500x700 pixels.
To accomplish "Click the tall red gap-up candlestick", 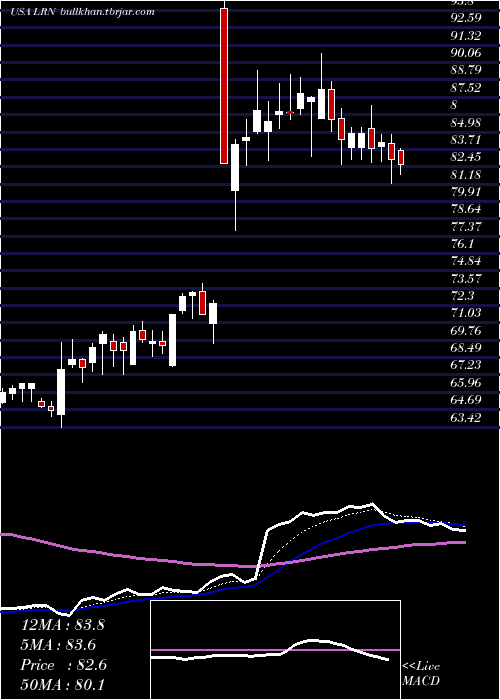I will [x=224, y=86].
